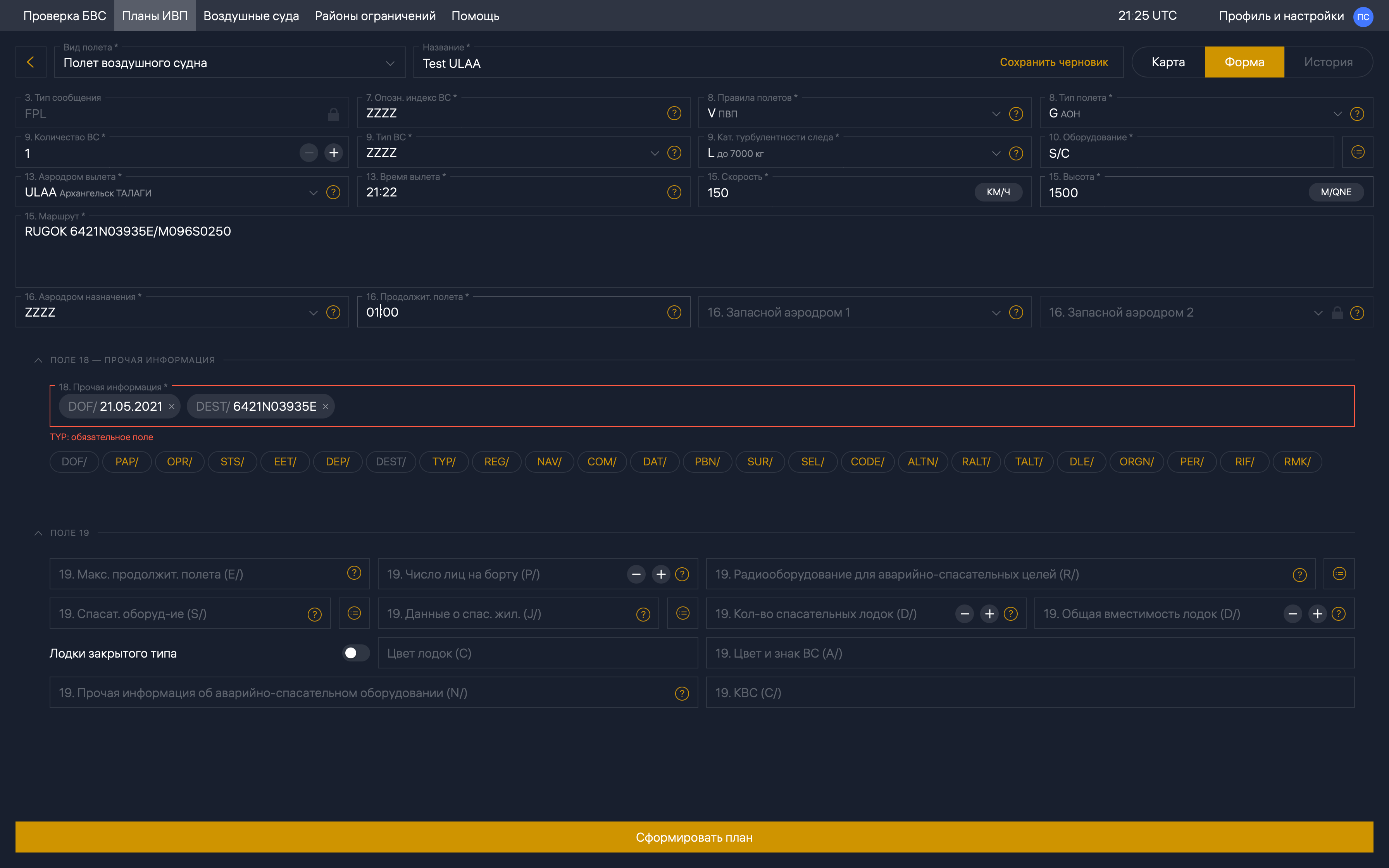Click help icon for flight duration

point(674,312)
